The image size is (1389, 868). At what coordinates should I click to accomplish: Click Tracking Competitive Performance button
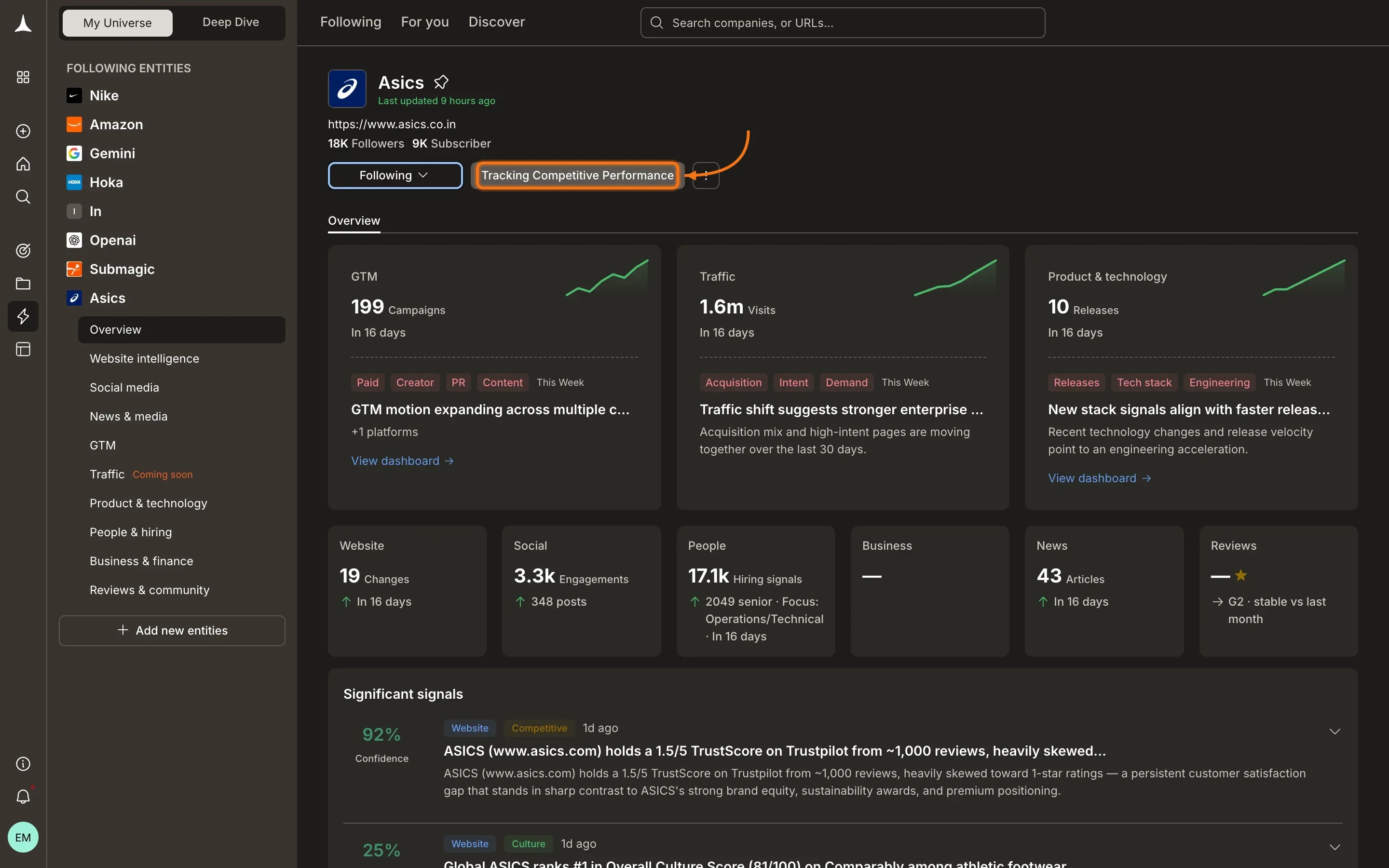click(577, 176)
